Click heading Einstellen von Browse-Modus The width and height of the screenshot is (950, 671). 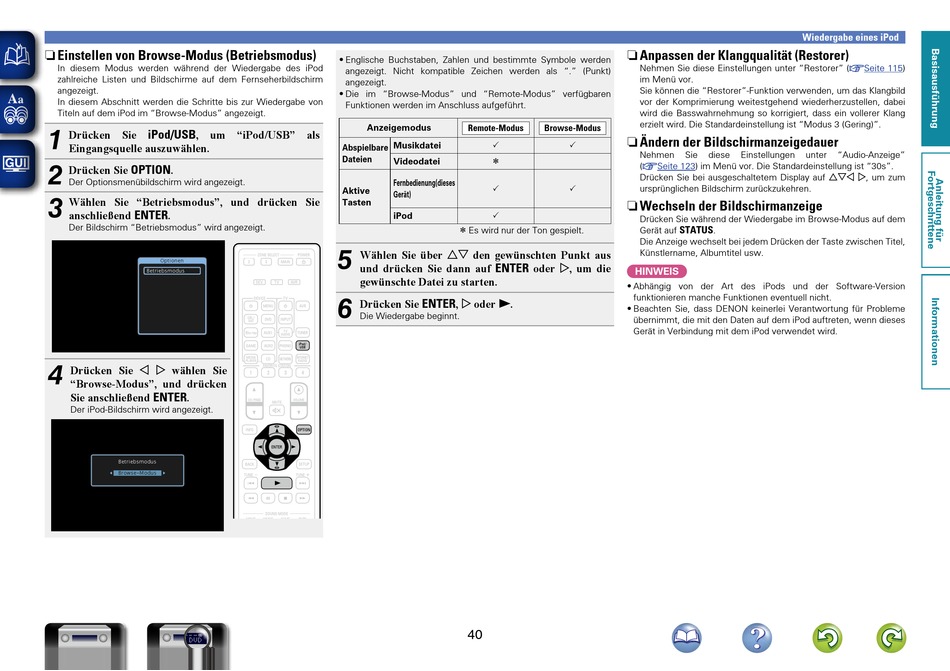pos(187,55)
